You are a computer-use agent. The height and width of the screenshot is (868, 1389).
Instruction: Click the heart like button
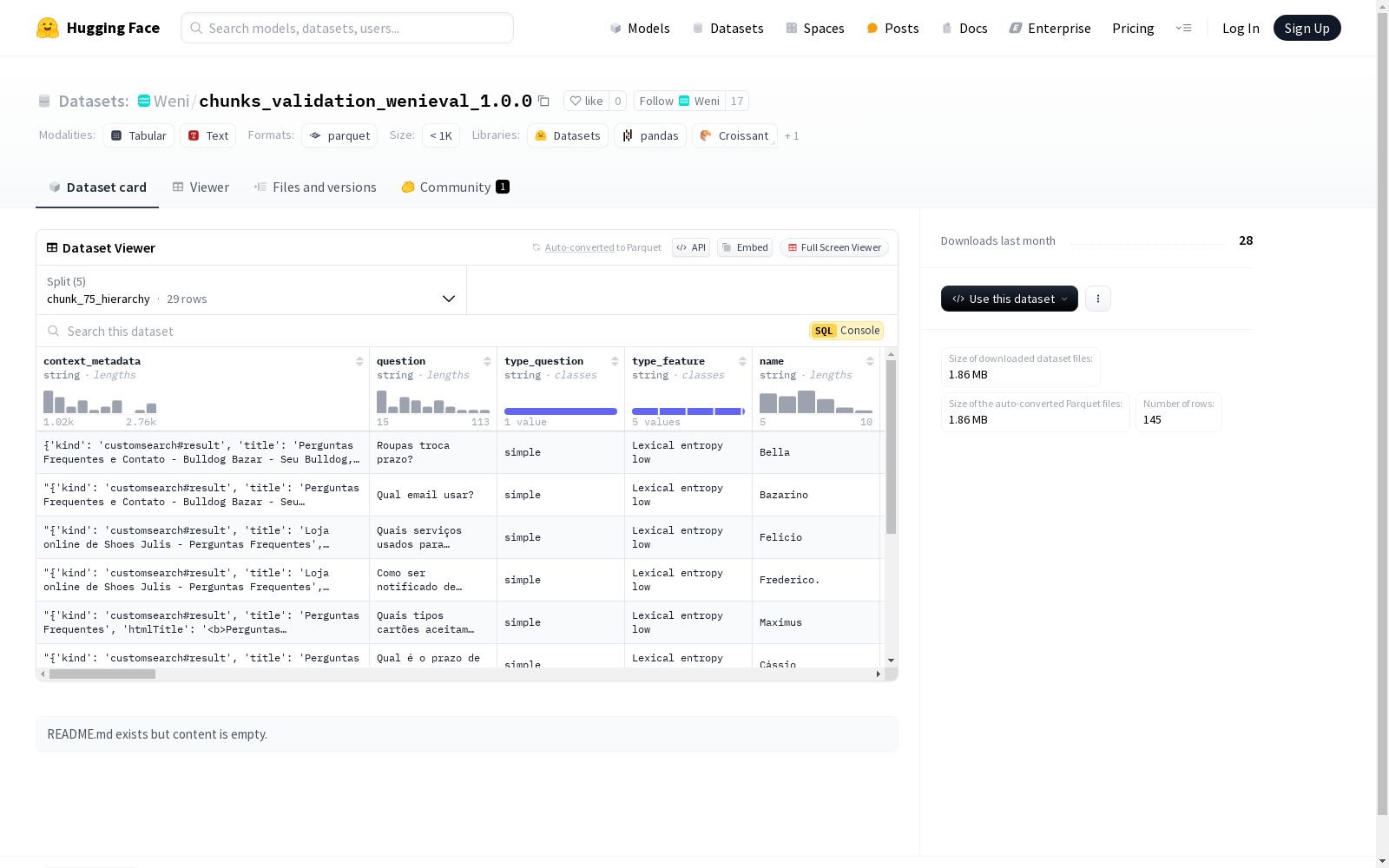click(x=586, y=101)
